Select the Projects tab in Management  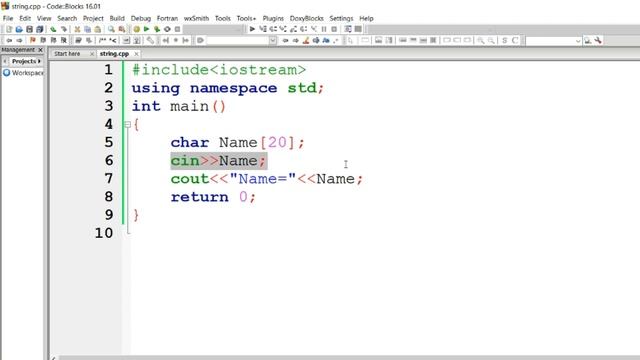[24, 61]
